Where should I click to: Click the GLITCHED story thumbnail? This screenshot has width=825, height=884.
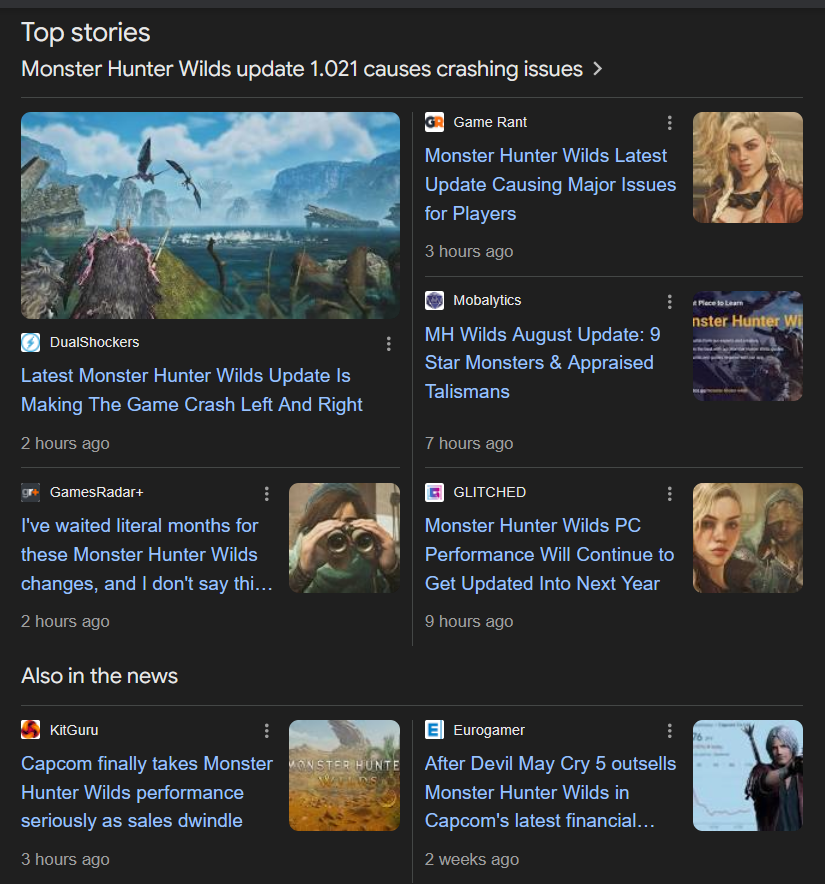pyautogui.click(x=748, y=538)
